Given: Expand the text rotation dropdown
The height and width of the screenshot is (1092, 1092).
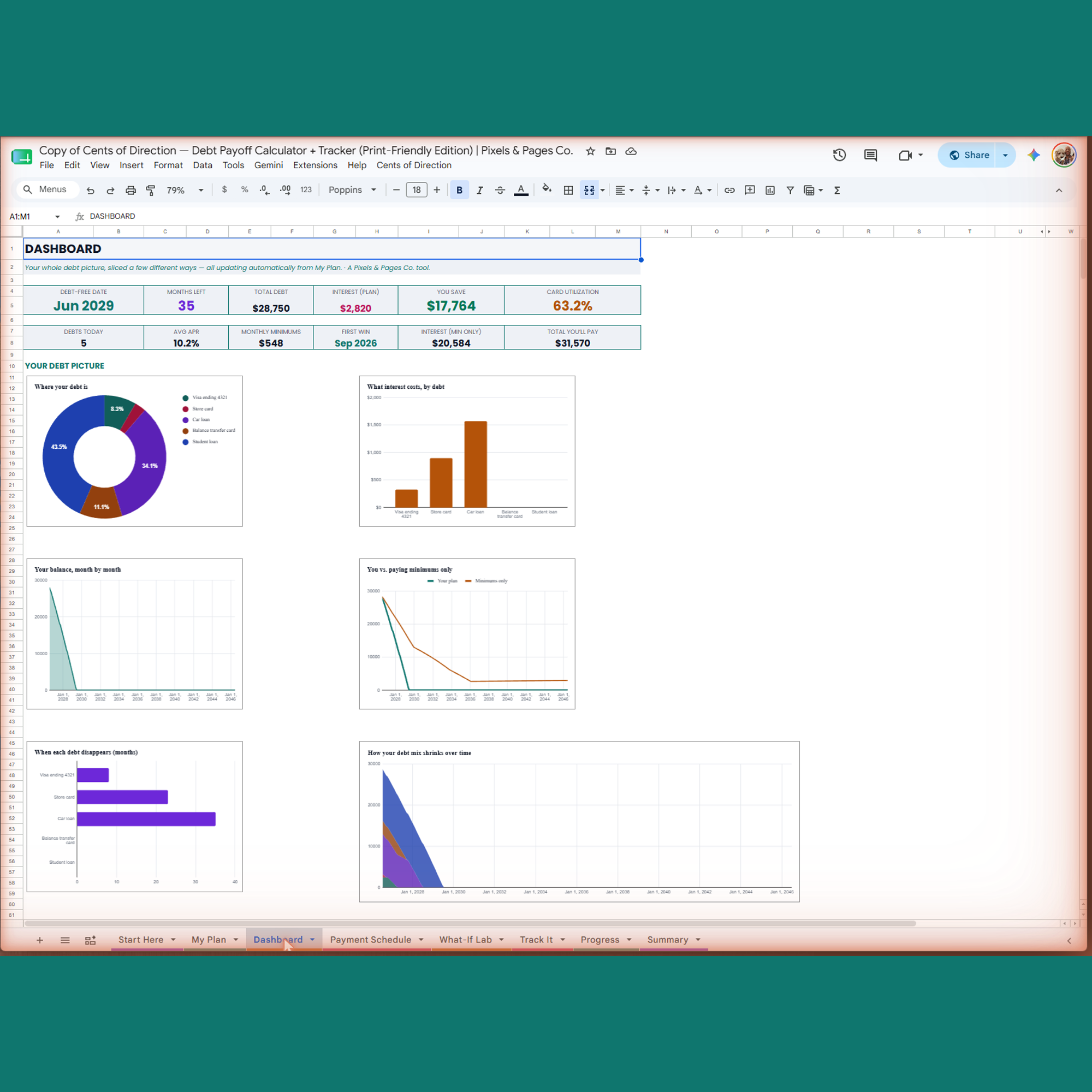Looking at the screenshot, I should click(x=709, y=191).
